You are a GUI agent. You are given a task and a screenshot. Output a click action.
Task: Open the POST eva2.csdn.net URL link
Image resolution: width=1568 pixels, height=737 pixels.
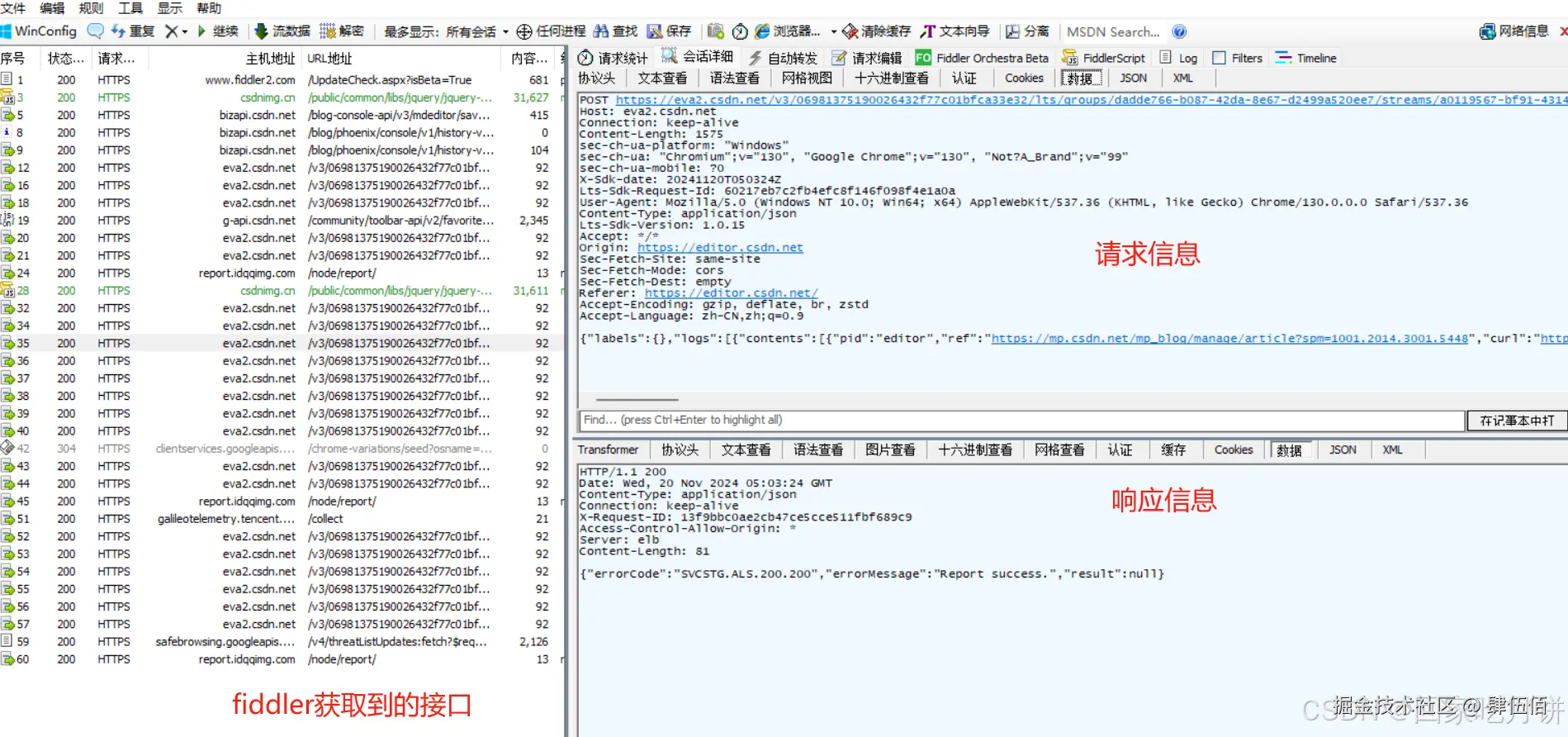(1091, 99)
